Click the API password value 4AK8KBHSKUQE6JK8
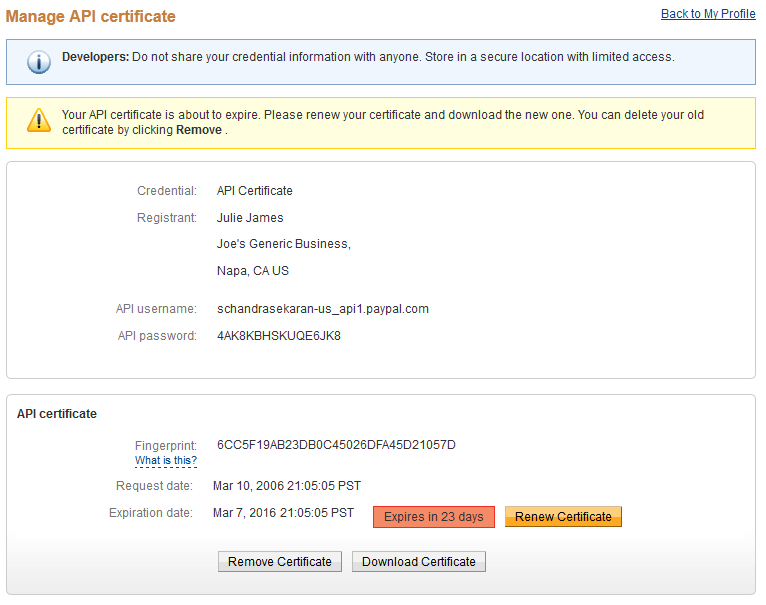The height and width of the screenshot is (605, 766). click(278, 336)
